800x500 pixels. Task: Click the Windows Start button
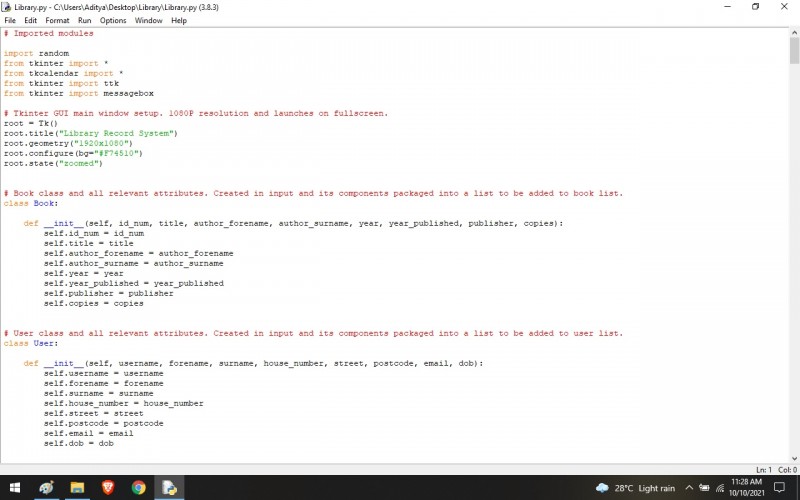(15, 488)
